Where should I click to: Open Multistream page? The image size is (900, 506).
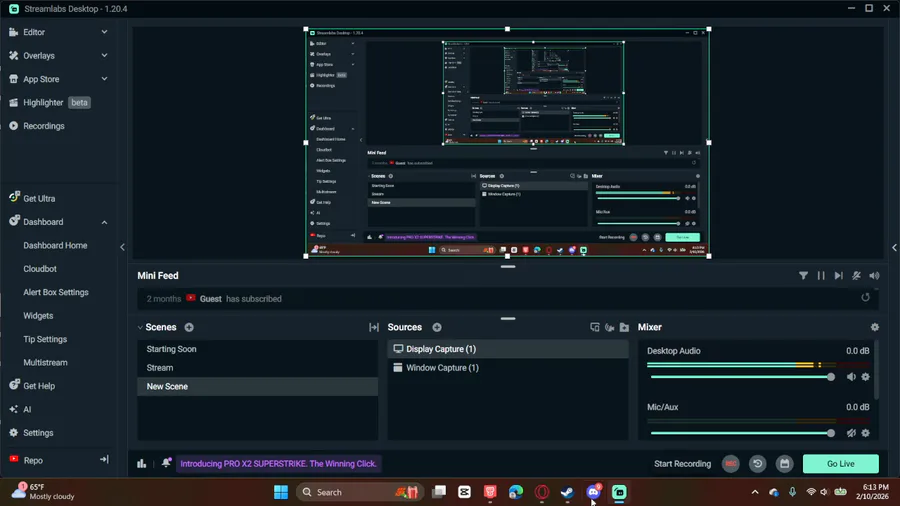(45, 363)
